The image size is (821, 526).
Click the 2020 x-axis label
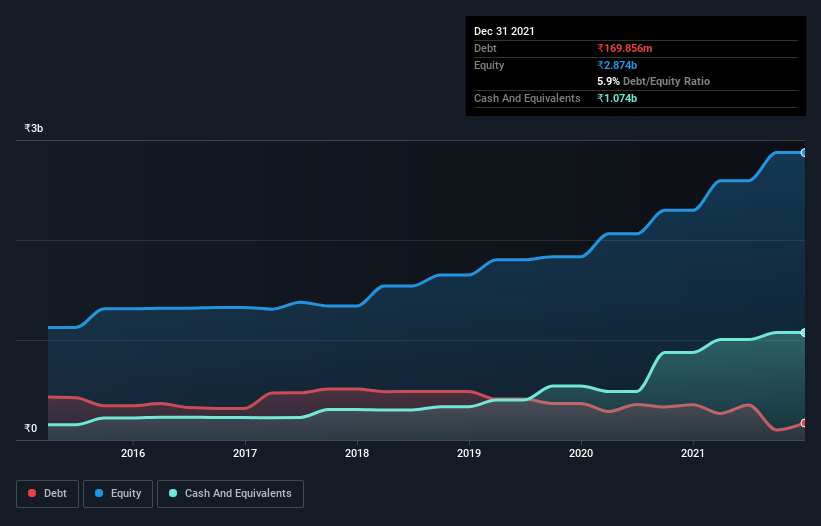[x=581, y=453]
